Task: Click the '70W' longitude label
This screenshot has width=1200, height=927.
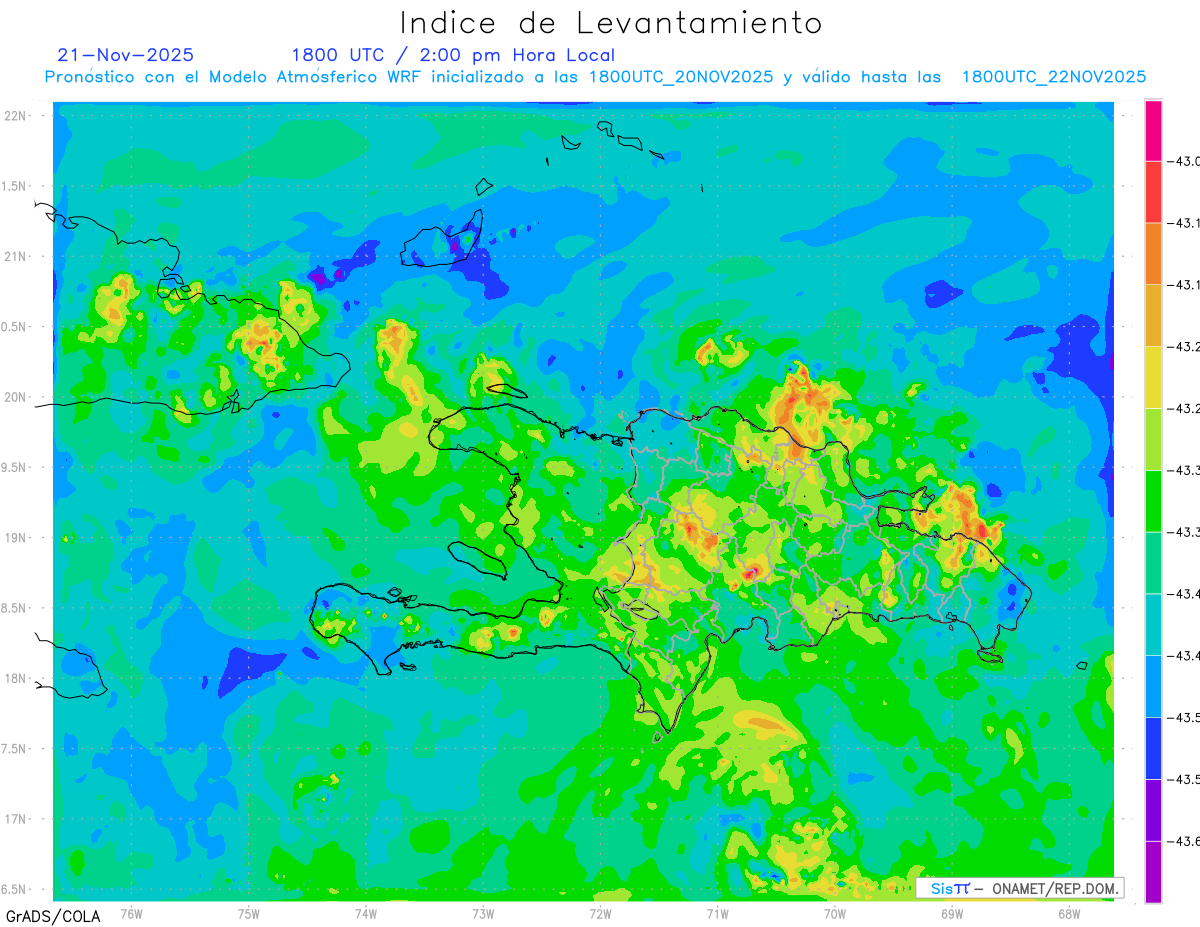Action: pos(835,913)
